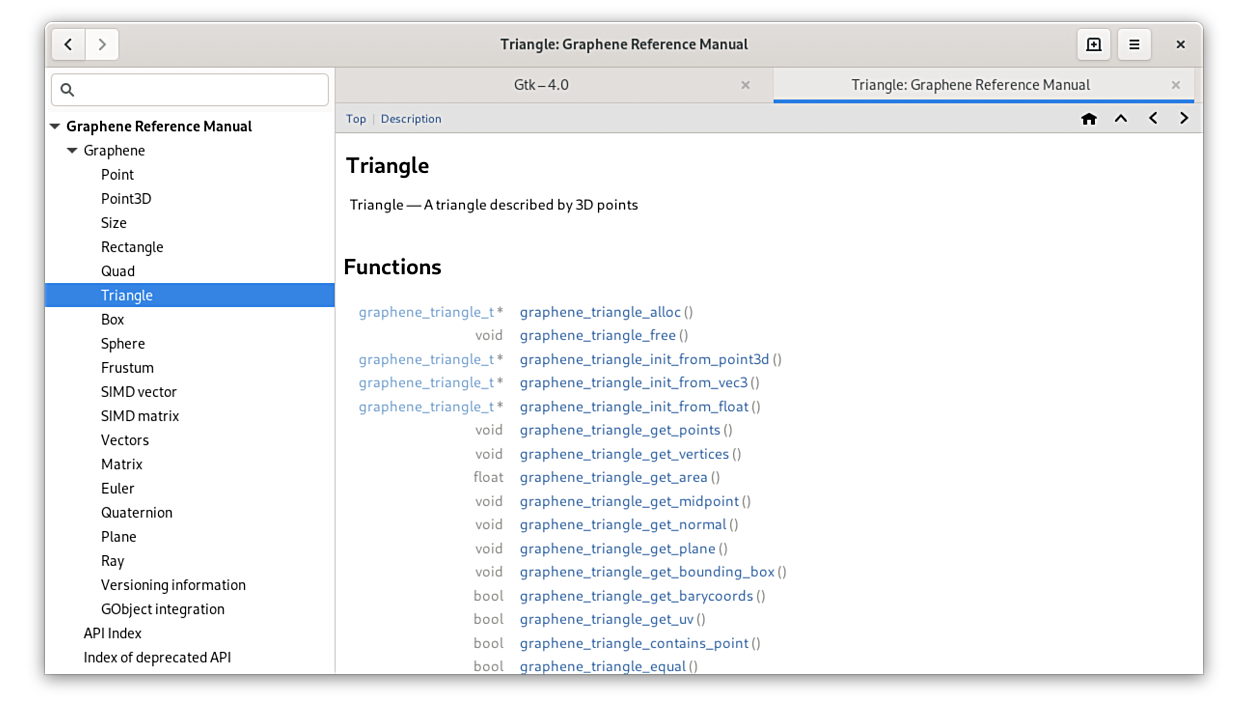Go up one level with the up chevron
The height and width of the screenshot is (702, 1248).
1121,119
